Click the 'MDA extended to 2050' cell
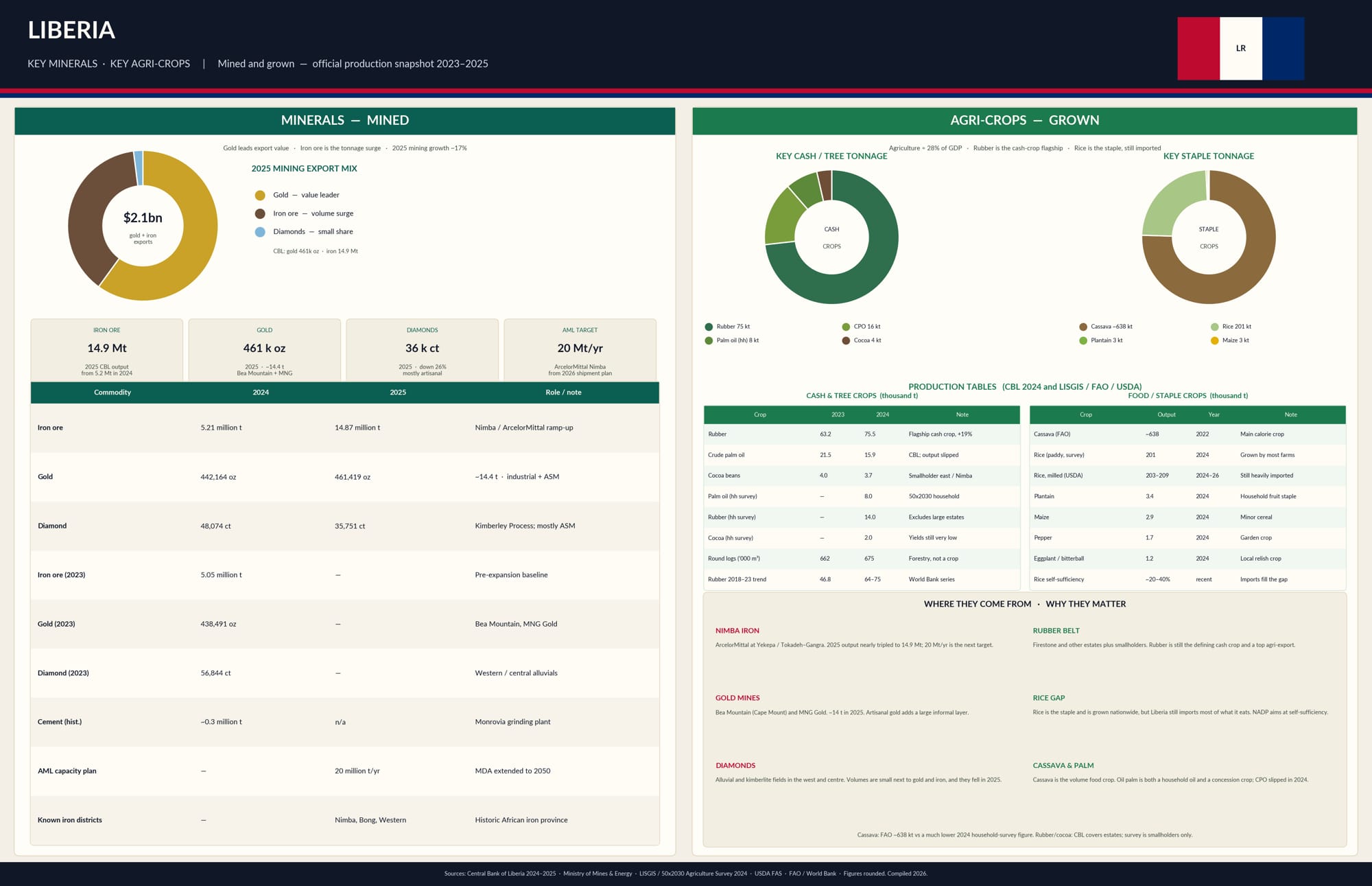This screenshot has width=1372, height=886. 512,771
